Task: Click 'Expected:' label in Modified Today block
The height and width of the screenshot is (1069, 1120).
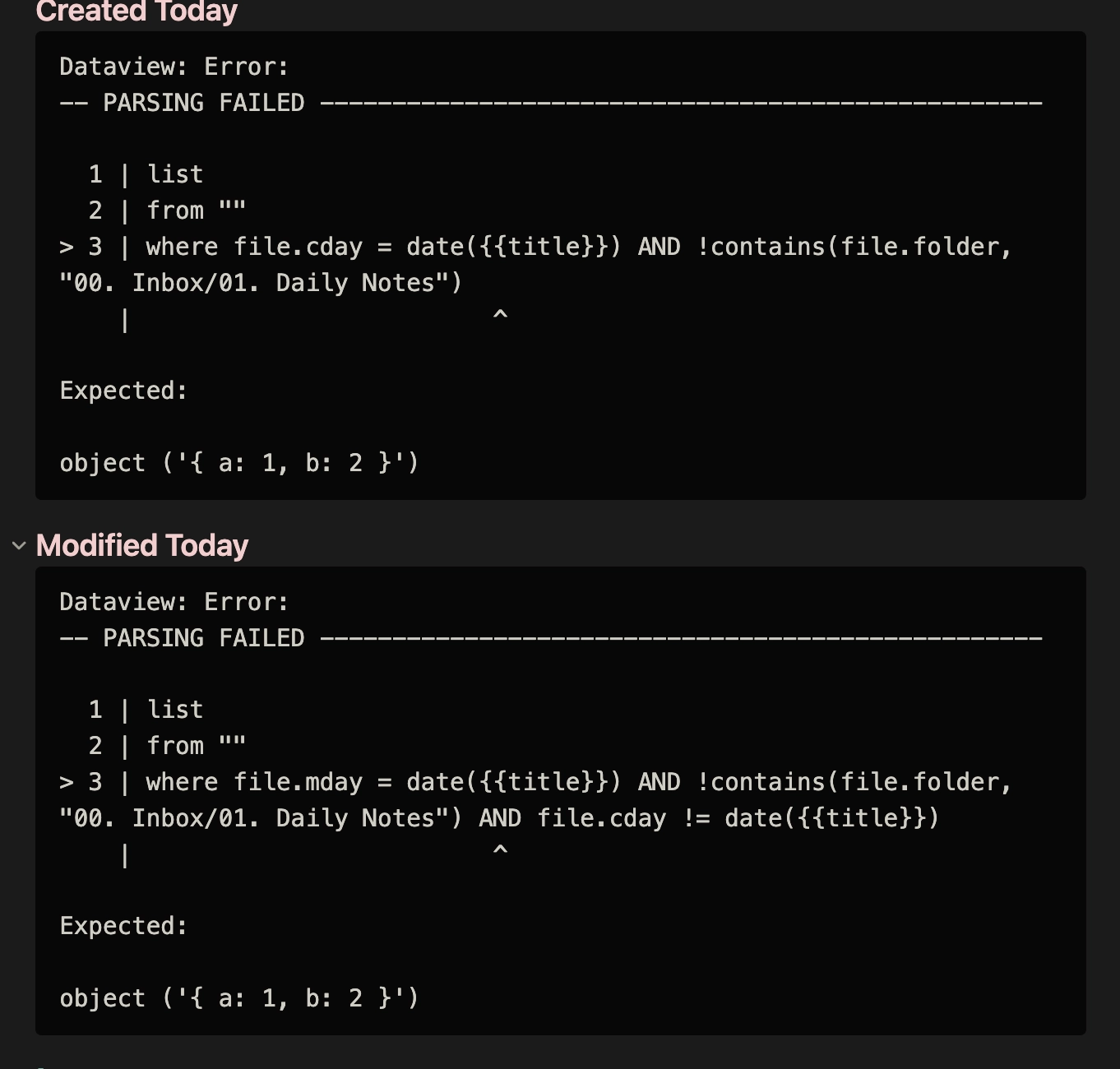Action: coord(123,926)
